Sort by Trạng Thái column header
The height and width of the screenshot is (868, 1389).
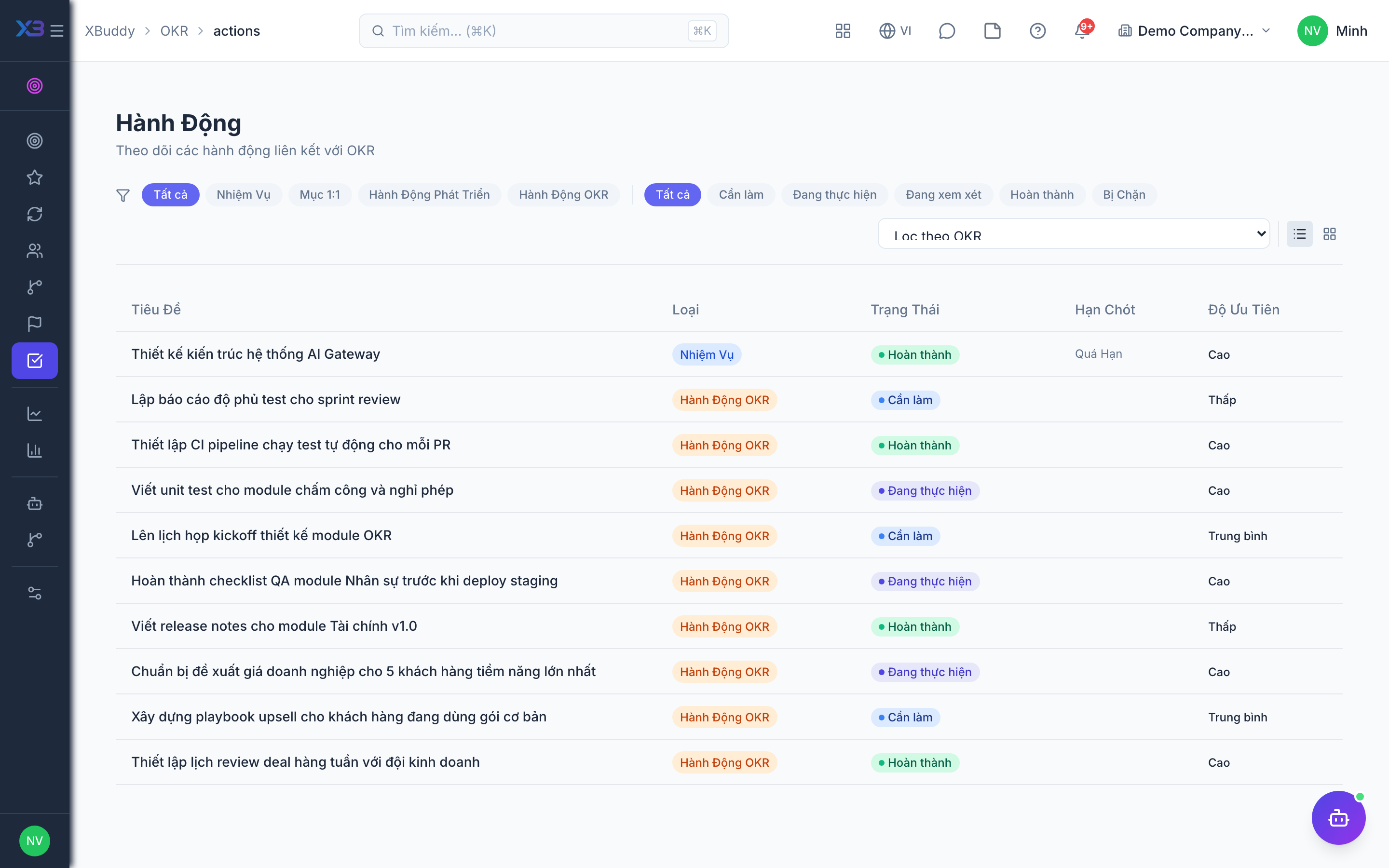coord(905,310)
